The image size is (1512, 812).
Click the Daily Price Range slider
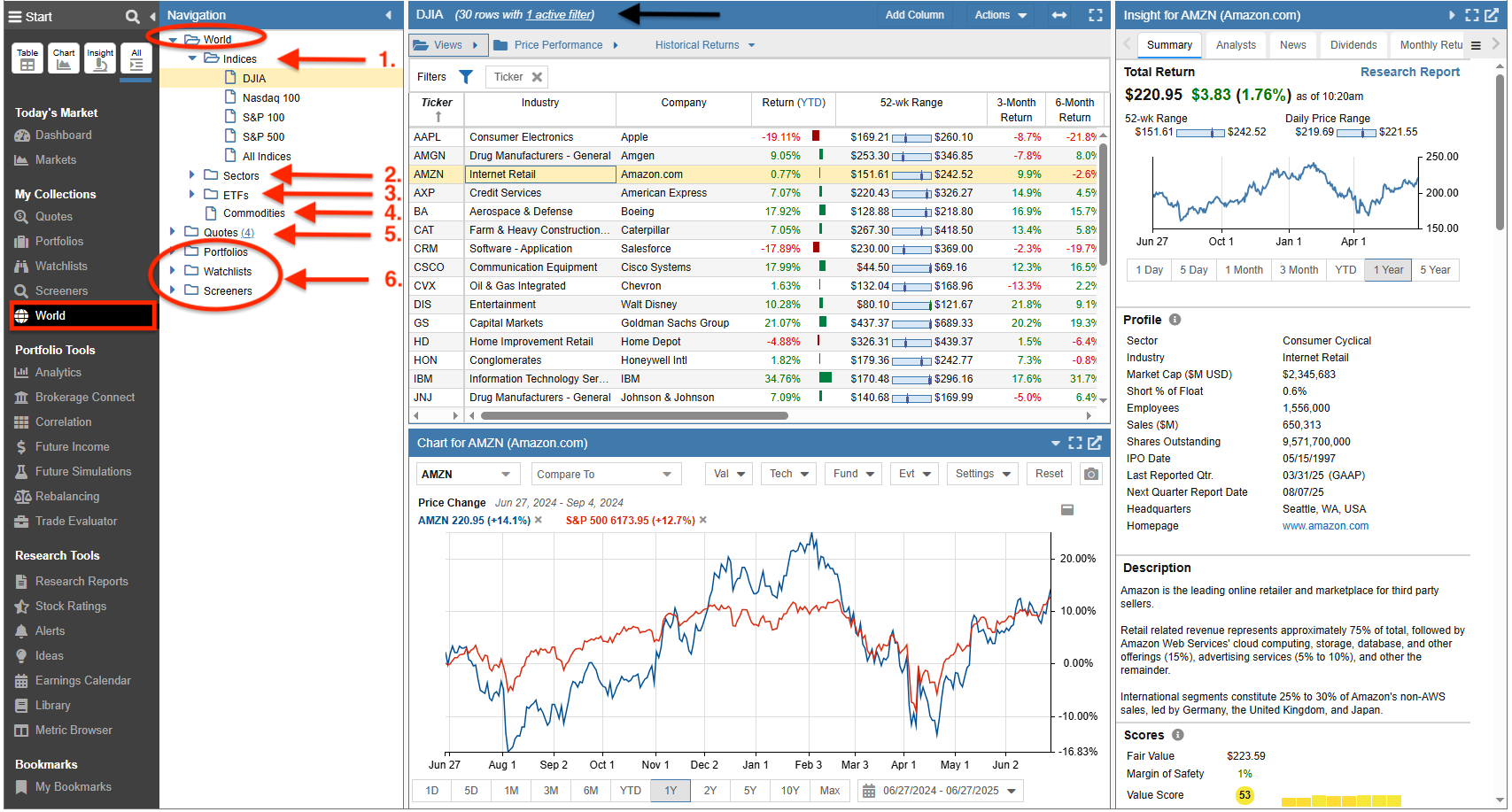click(1356, 133)
